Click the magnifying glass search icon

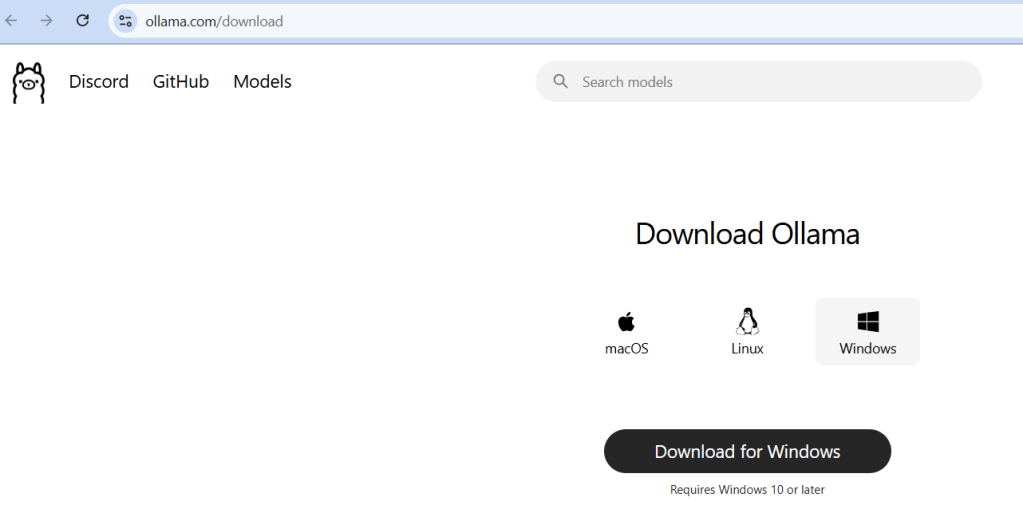click(x=561, y=82)
